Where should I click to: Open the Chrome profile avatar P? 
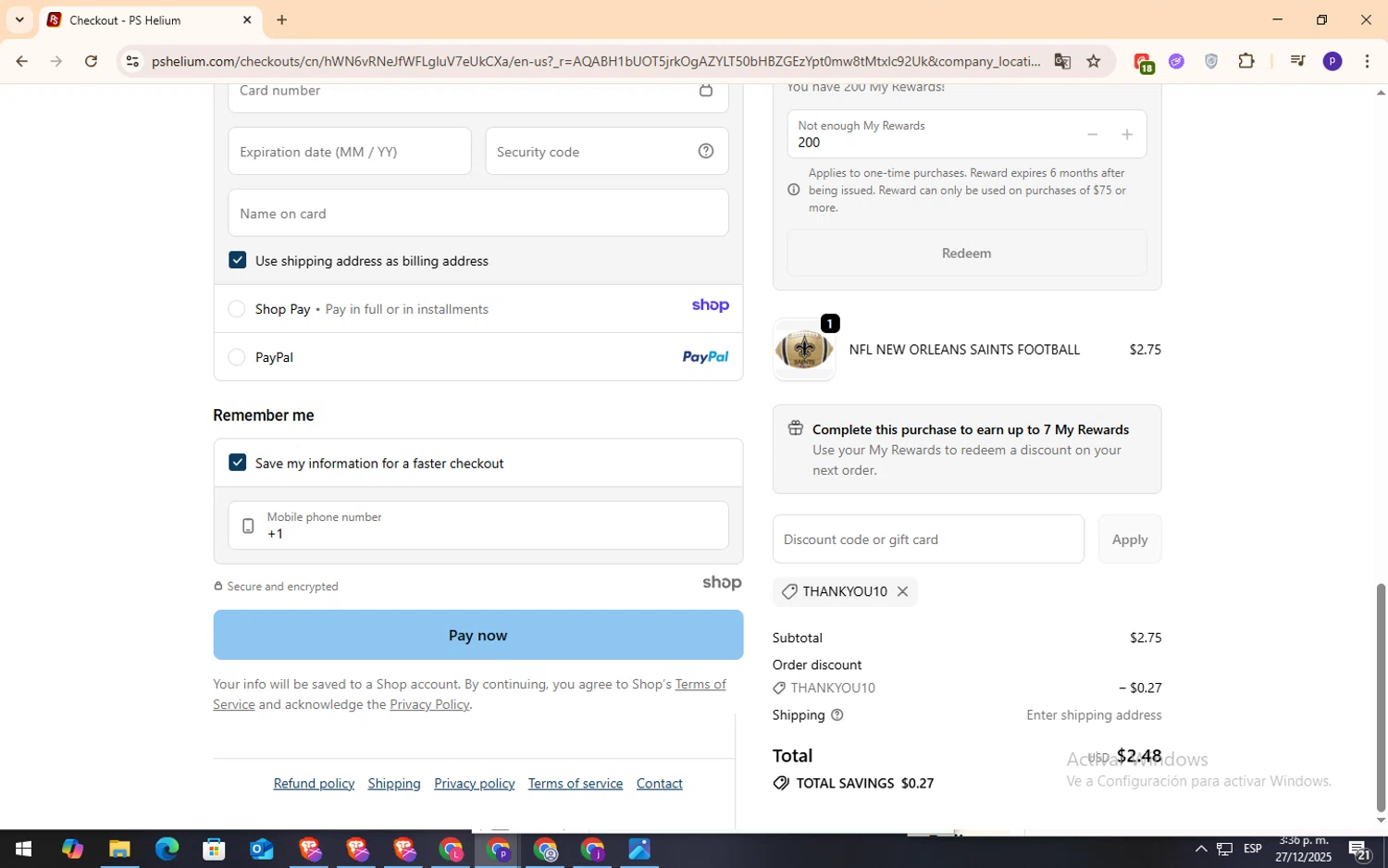click(x=1332, y=61)
